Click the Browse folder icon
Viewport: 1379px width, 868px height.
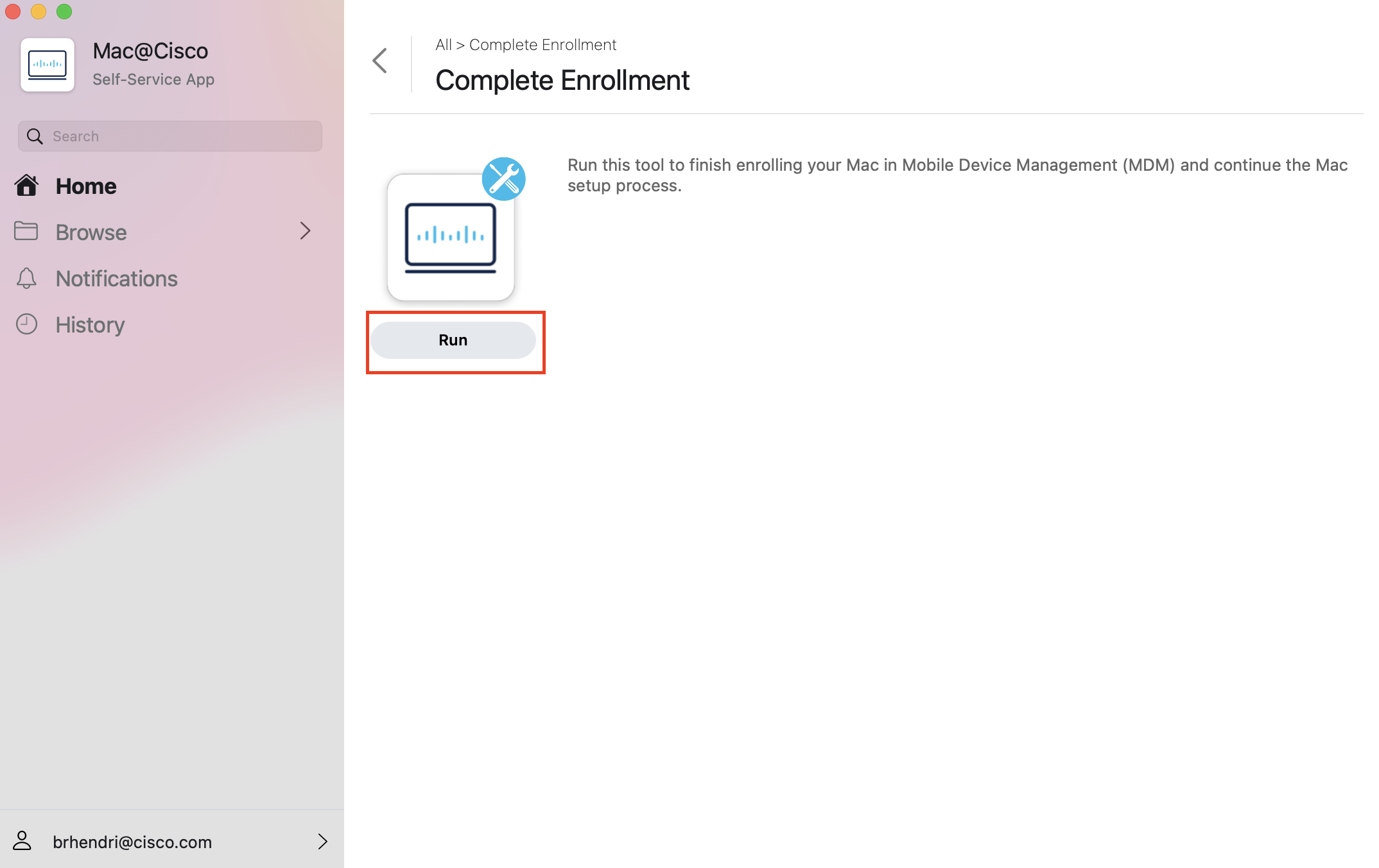(x=26, y=231)
